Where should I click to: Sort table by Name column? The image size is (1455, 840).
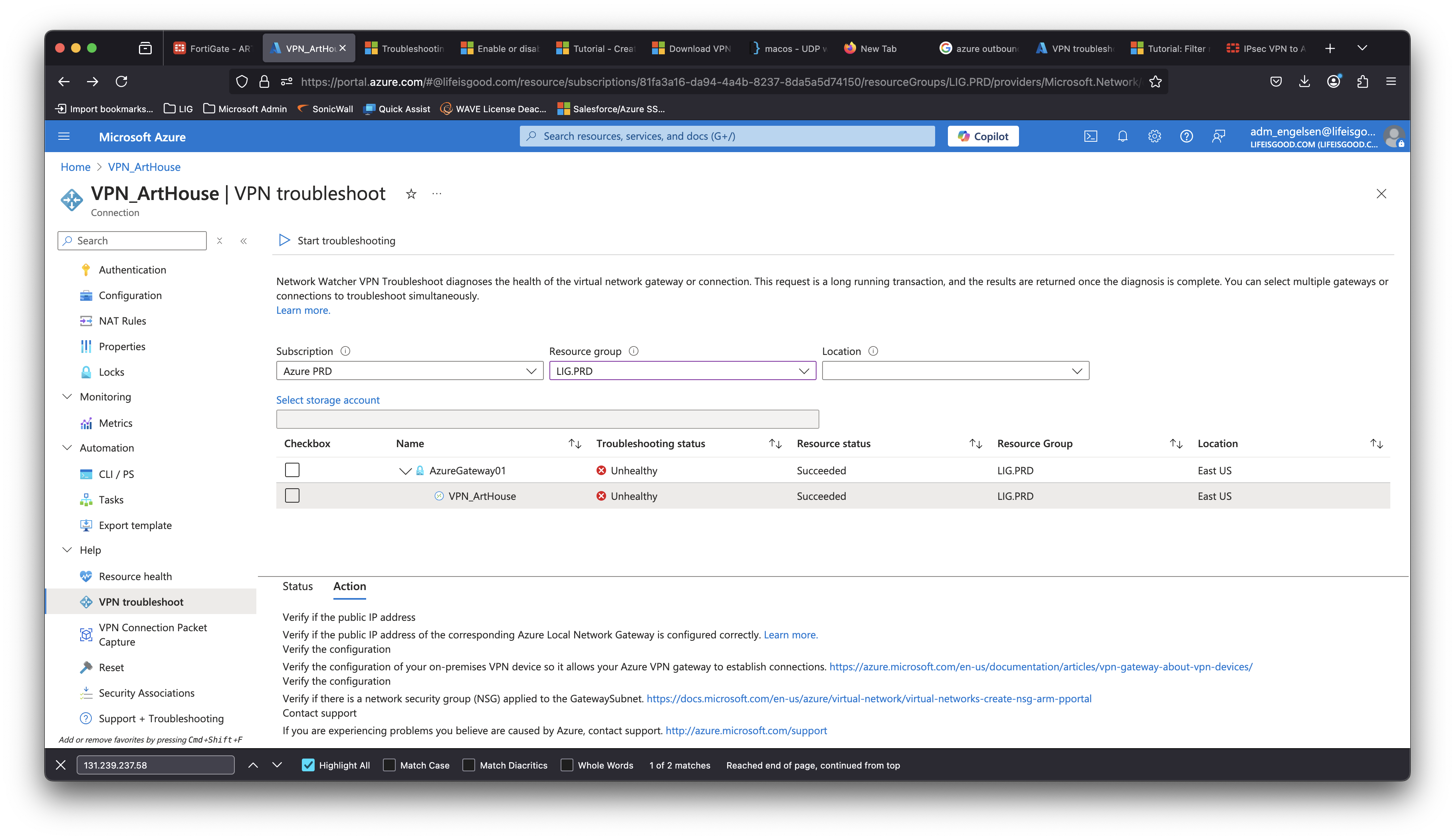[575, 443]
